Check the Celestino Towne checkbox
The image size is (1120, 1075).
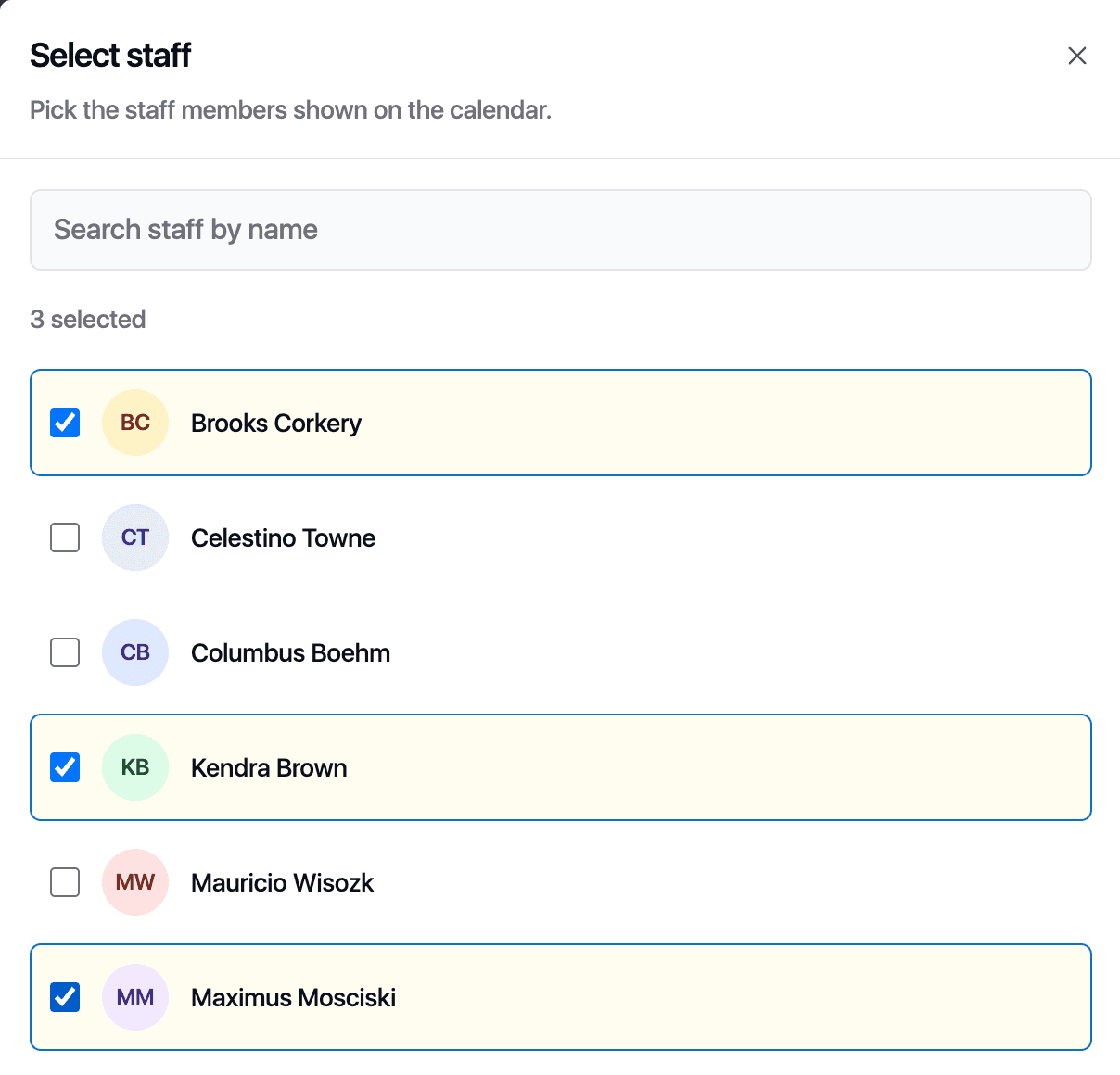click(x=65, y=537)
